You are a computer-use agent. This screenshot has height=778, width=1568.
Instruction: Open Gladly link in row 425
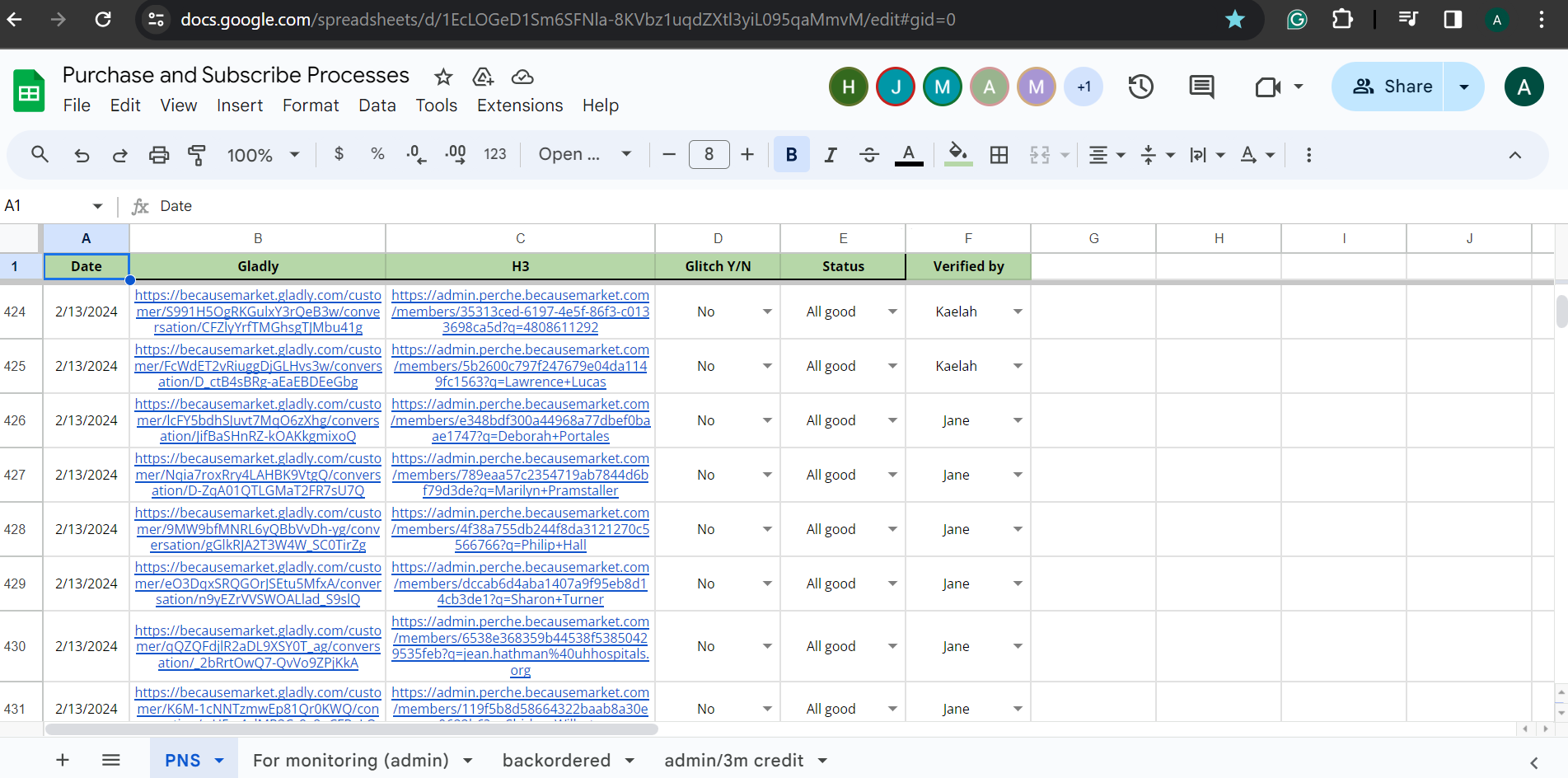(258, 366)
